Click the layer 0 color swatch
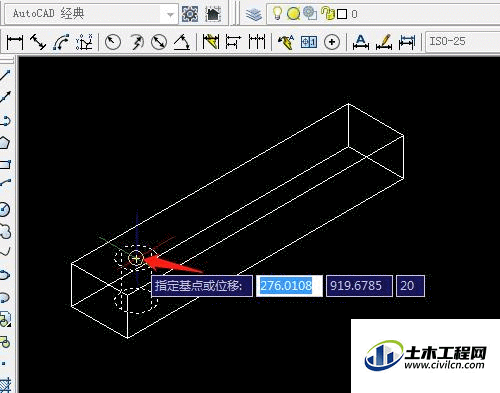The image size is (500, 393). (x=342, y=14)
